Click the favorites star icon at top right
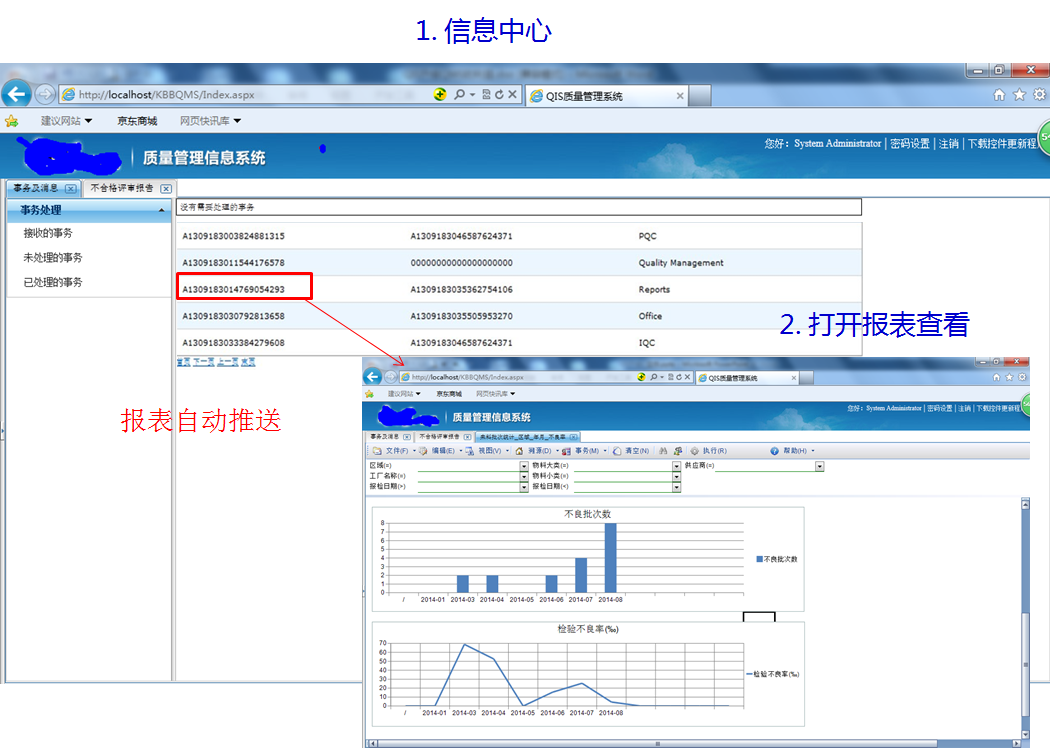Image resolution: width=1050 pixels, height=753 pixels. coord(1019,95)
